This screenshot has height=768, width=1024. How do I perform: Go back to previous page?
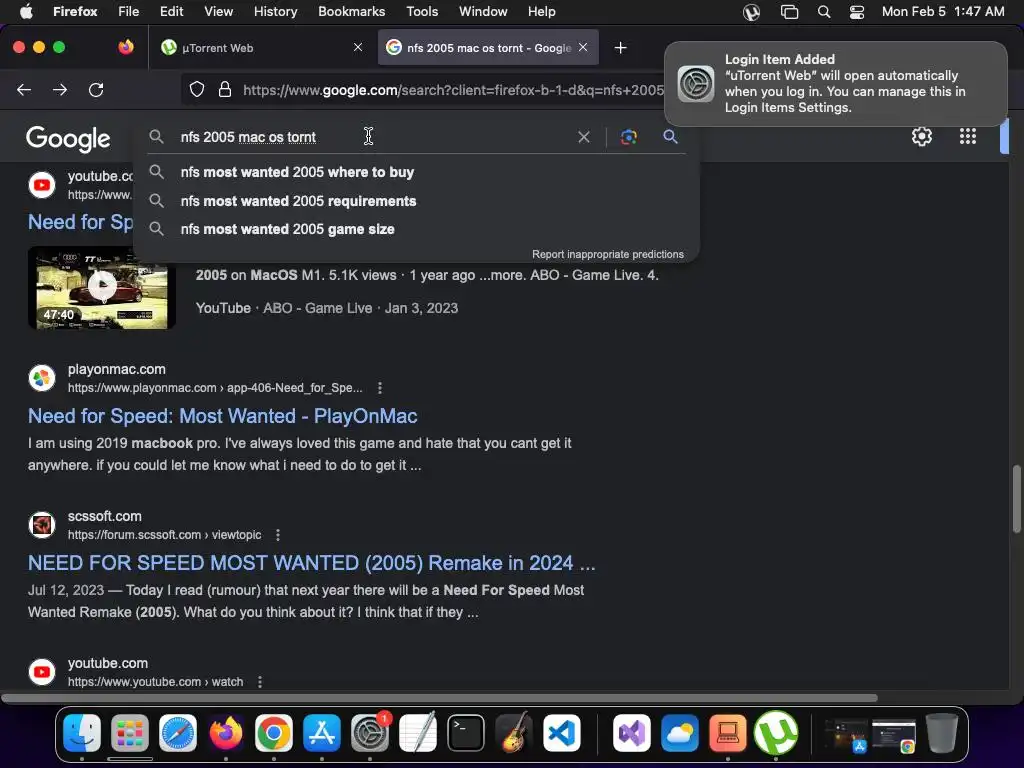[24, 89]
